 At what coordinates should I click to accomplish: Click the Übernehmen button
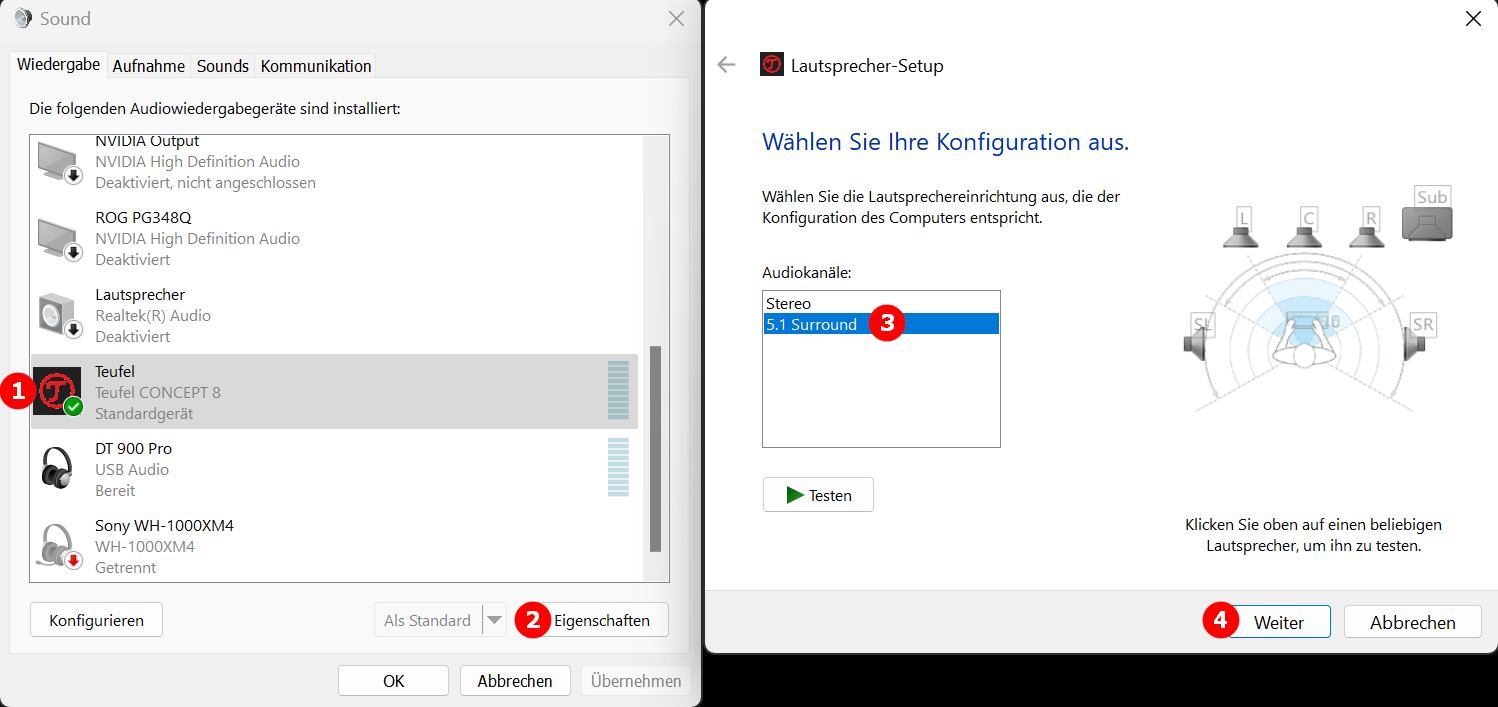636,681
